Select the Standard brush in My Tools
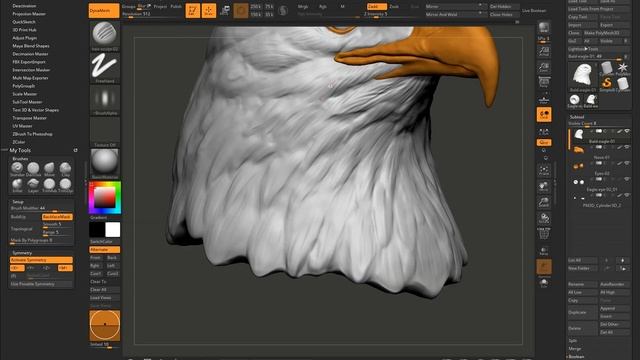 (17, 168)
